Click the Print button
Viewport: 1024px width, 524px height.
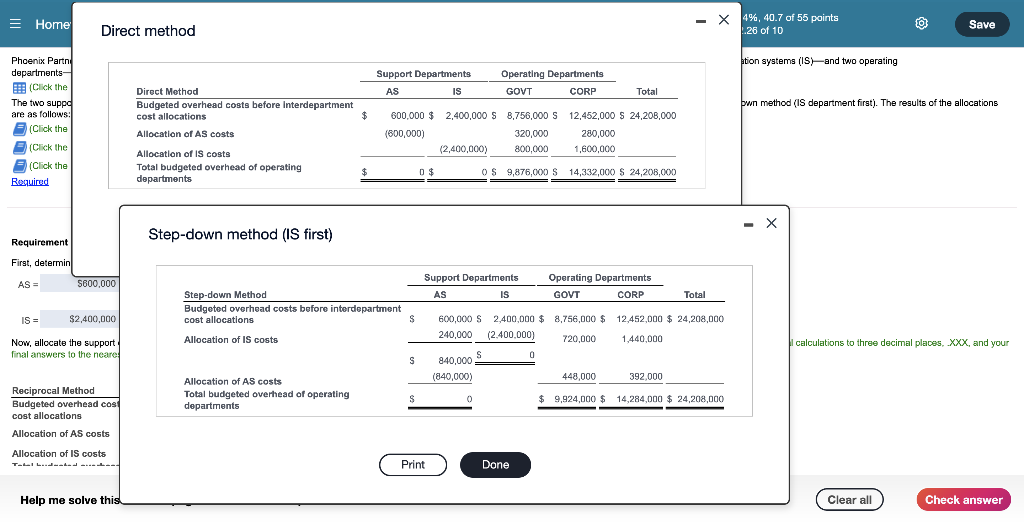(x=413, y=465)
